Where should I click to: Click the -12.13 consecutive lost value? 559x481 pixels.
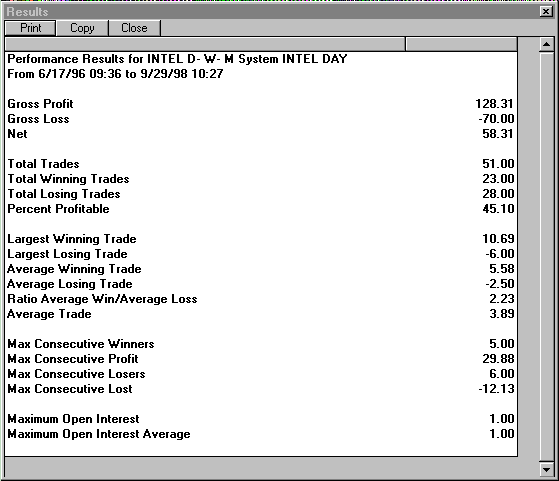pyautogui.click(x=496, y=388)
